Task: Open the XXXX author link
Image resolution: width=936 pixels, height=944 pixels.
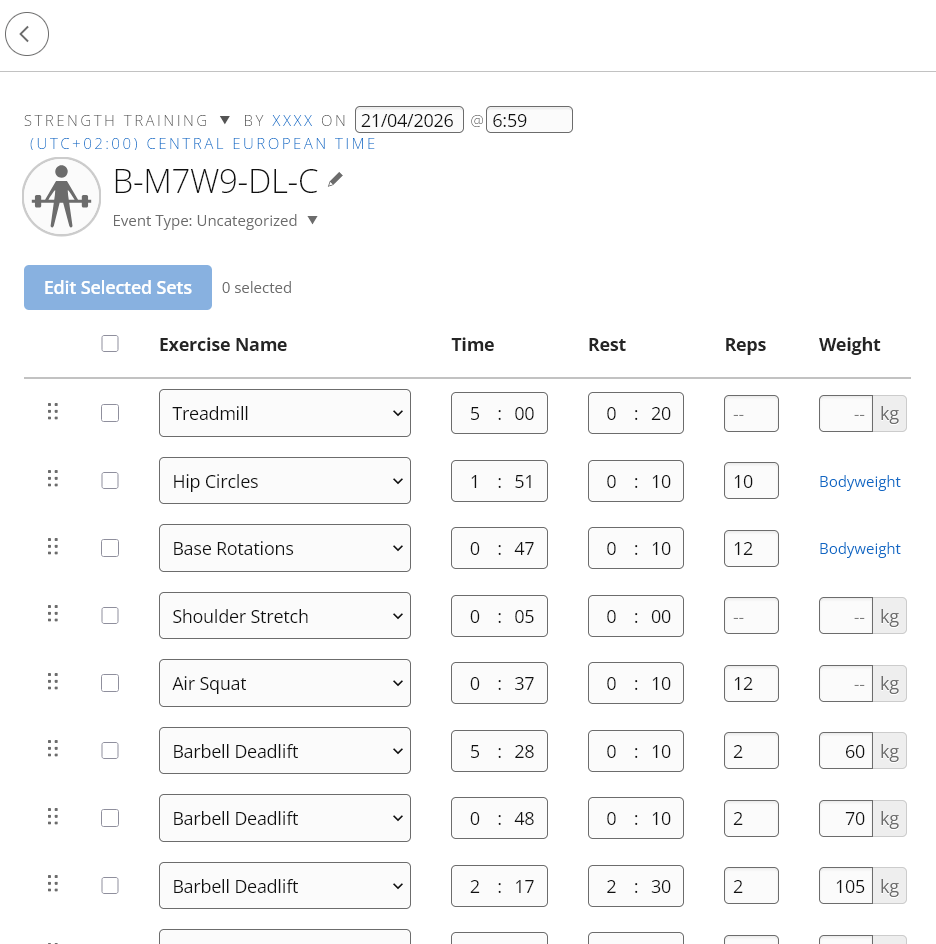Action: (293, 120)
